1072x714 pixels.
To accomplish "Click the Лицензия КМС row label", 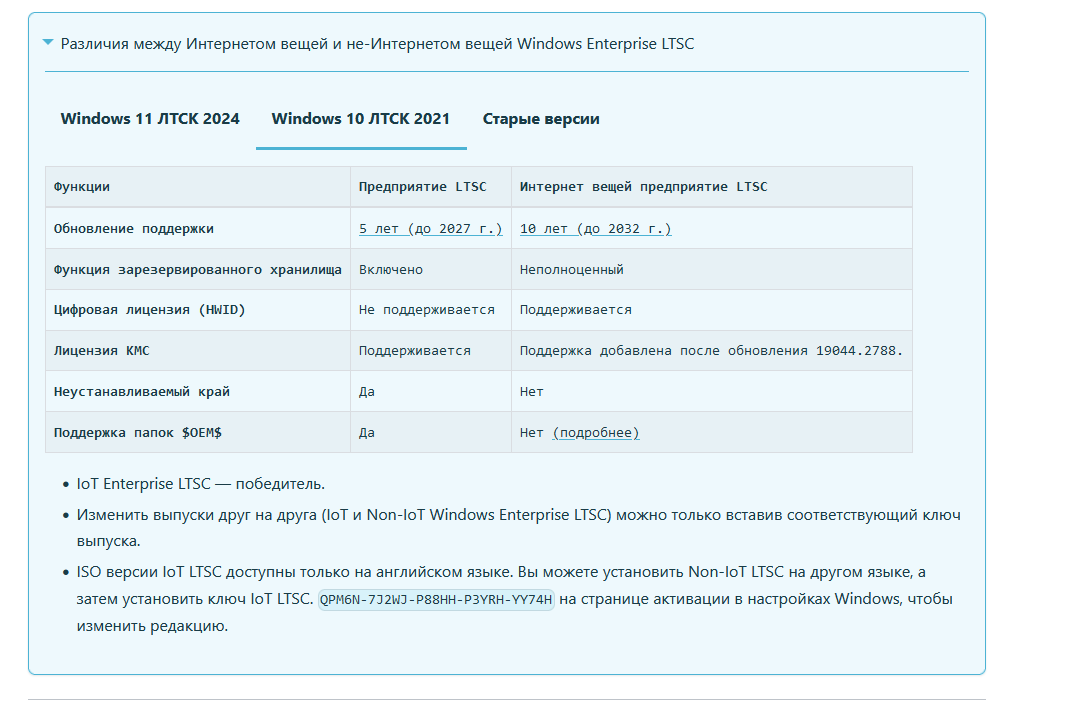I will 101,351.
